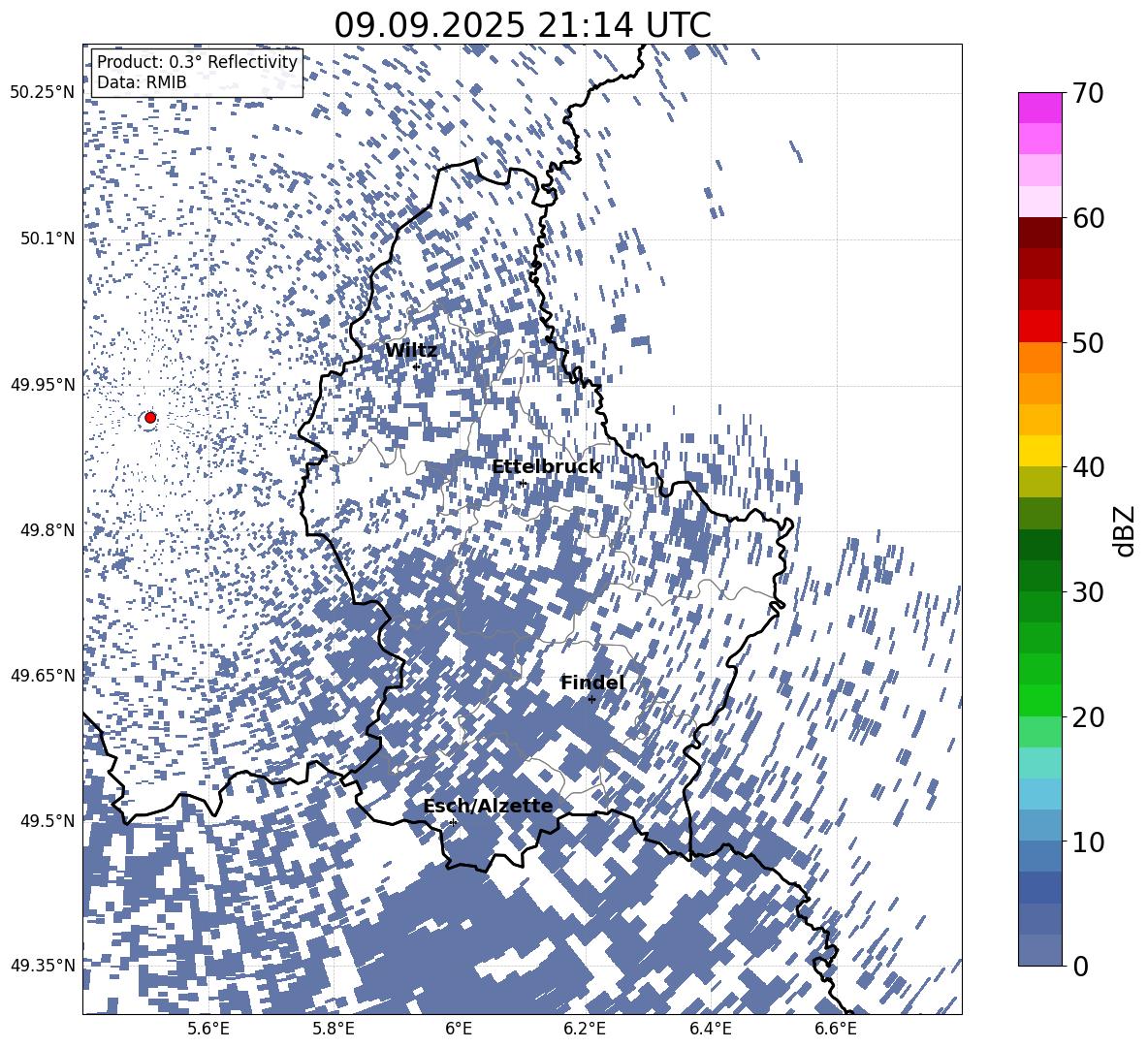Click the colorbar tick label 60
Viewport: 1148px width, 1048px height.
[x=1088, y=218]
